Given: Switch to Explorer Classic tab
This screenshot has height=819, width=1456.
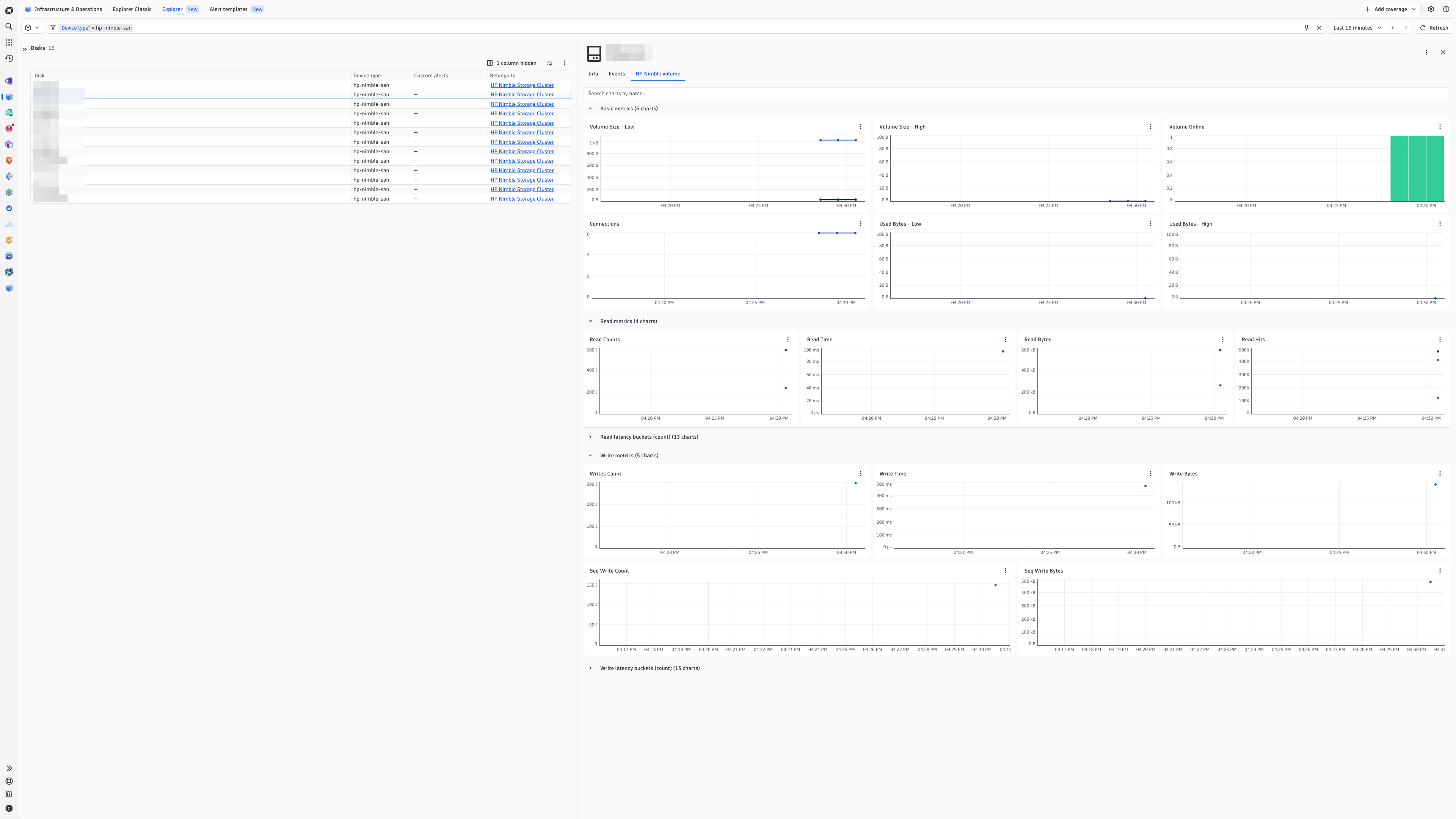Looking at the screenshot, I should pyautogui.click(x=132, y=9).
